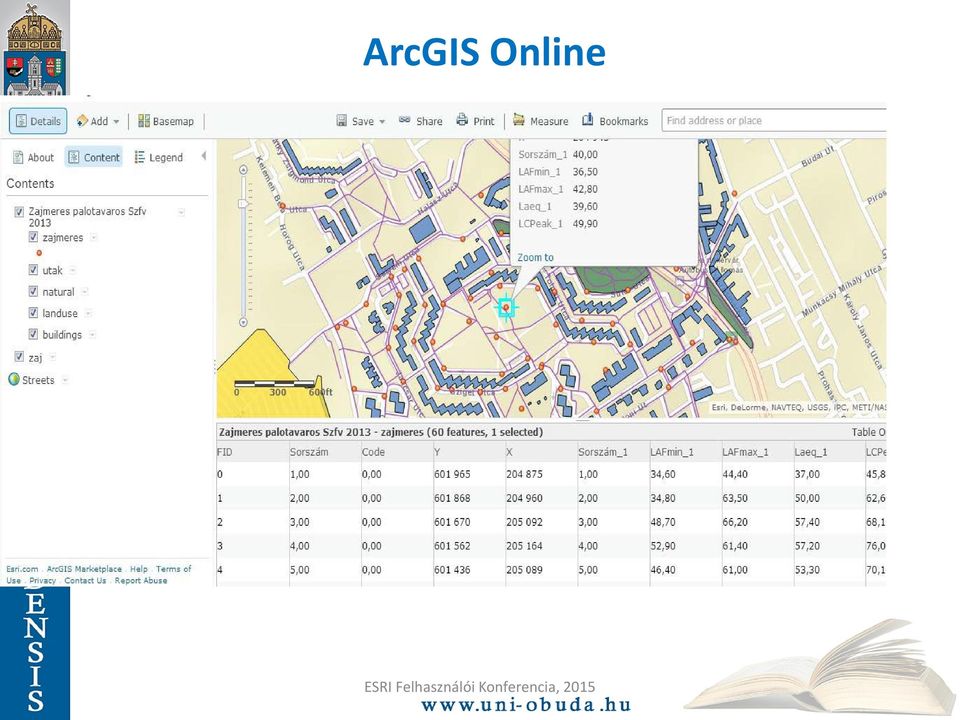Sort by the FID column header
960x720 pixels.
(224, 452)
